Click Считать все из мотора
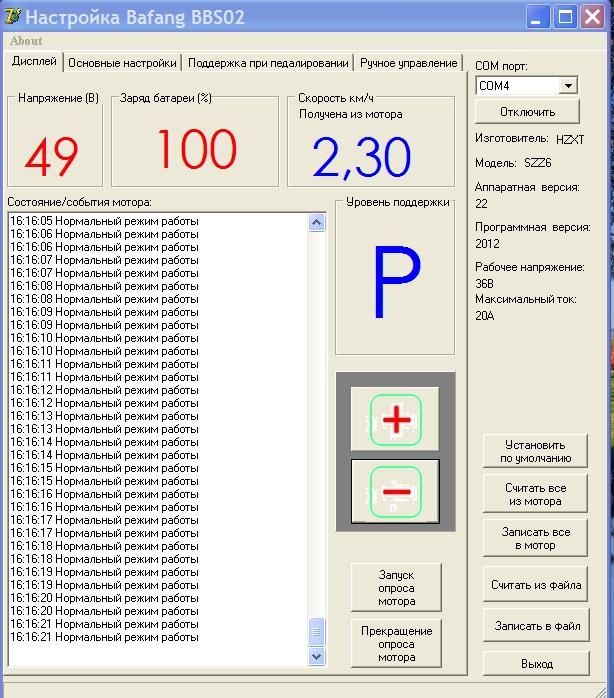Image resolution: width=614 pixels, height=698 pixels. point(535,494)
